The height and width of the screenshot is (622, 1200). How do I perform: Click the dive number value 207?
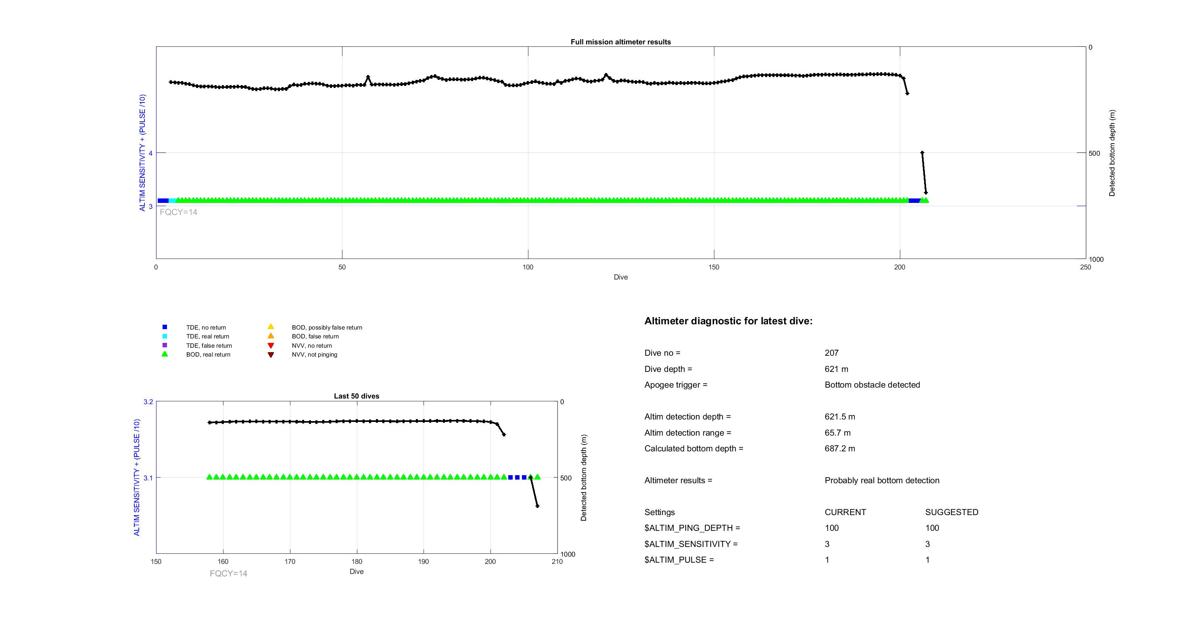832,353
